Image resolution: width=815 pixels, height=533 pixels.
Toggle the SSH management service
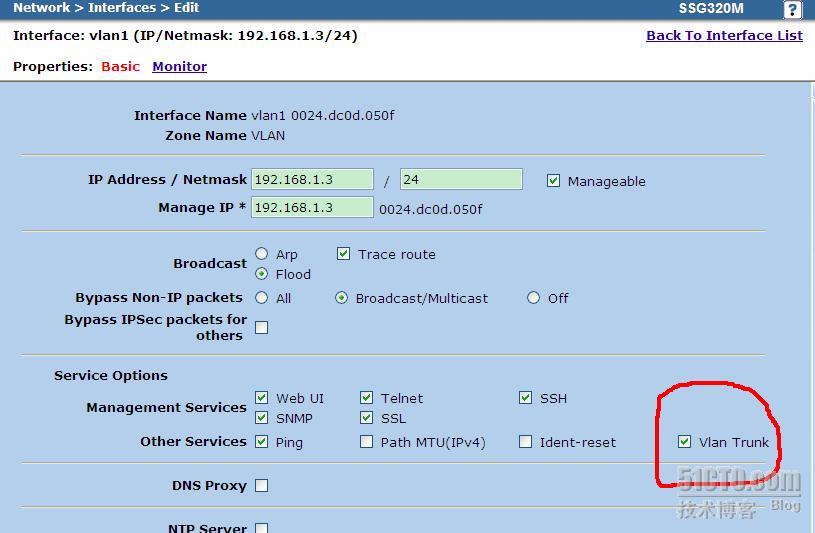(x=525, y=398)
